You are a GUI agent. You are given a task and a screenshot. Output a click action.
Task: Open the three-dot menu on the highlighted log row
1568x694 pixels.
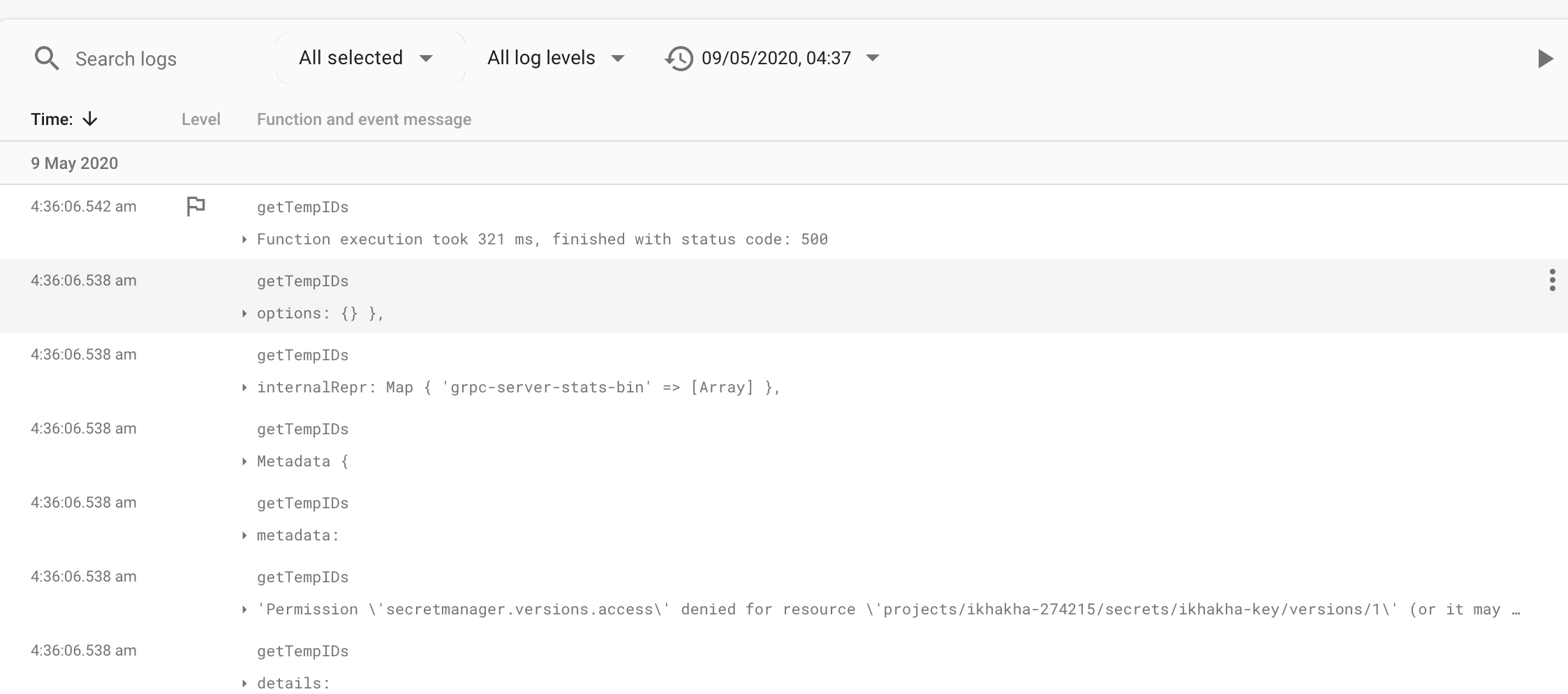pos(1553,280)
